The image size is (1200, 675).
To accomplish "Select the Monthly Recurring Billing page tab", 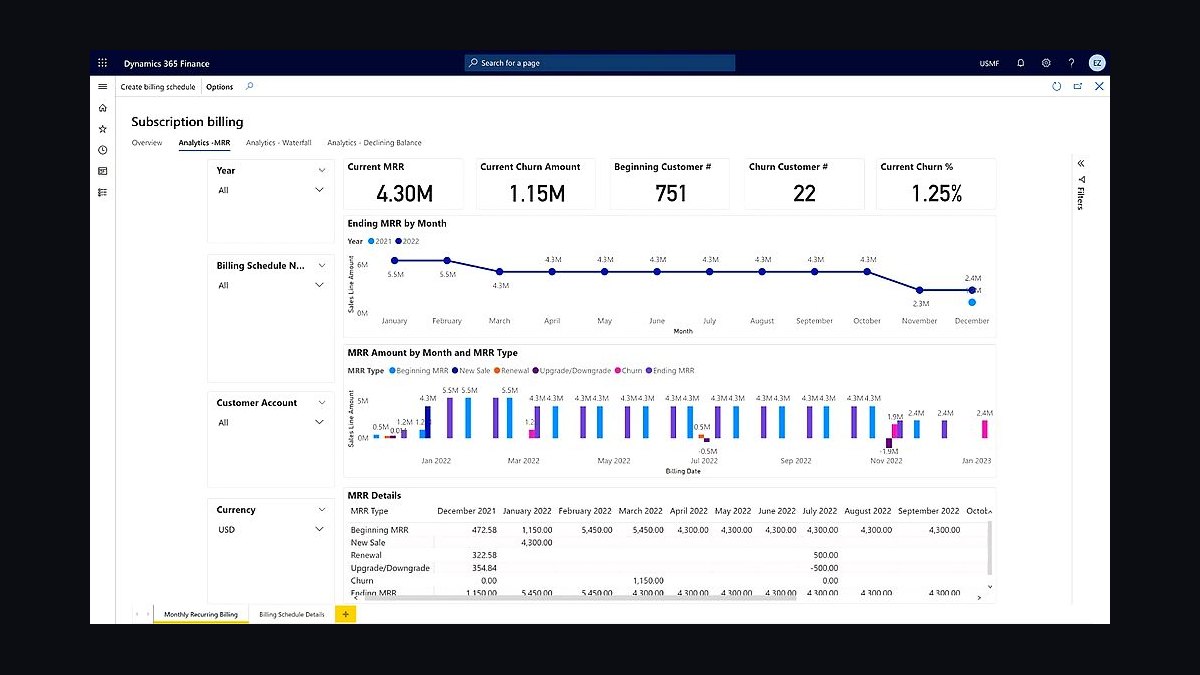I will [201, 614].
